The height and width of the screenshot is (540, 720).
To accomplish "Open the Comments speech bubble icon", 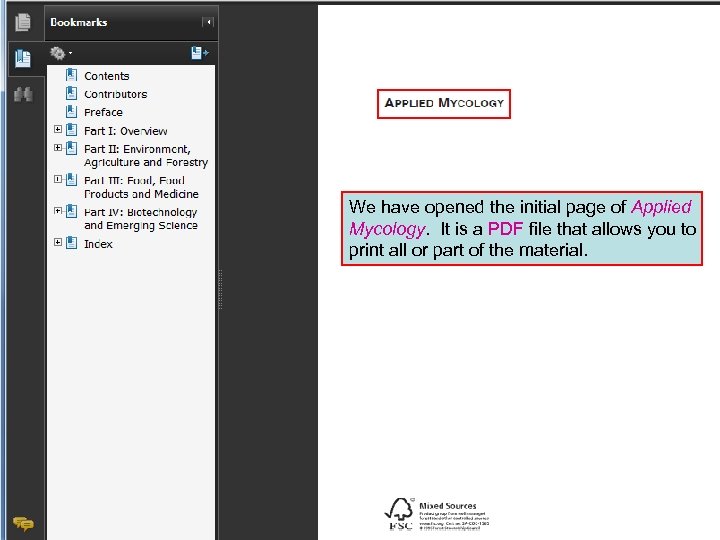I will (x=23, y=523).
